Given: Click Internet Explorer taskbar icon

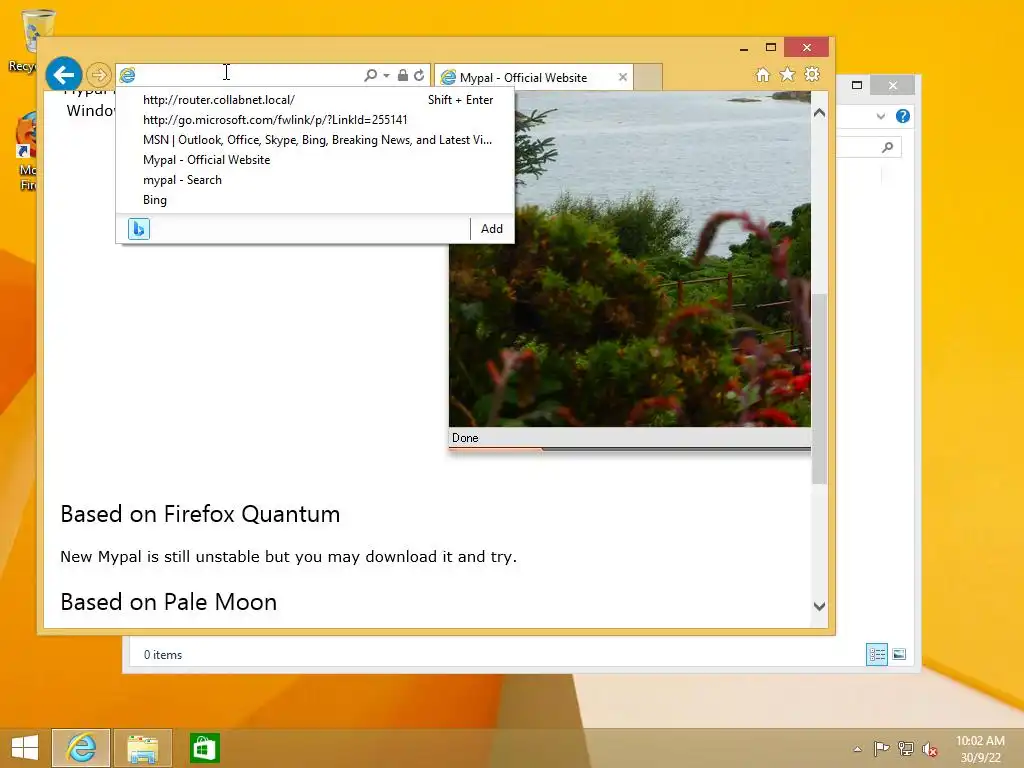Looking at the screenshot, I should pos(81,748).
